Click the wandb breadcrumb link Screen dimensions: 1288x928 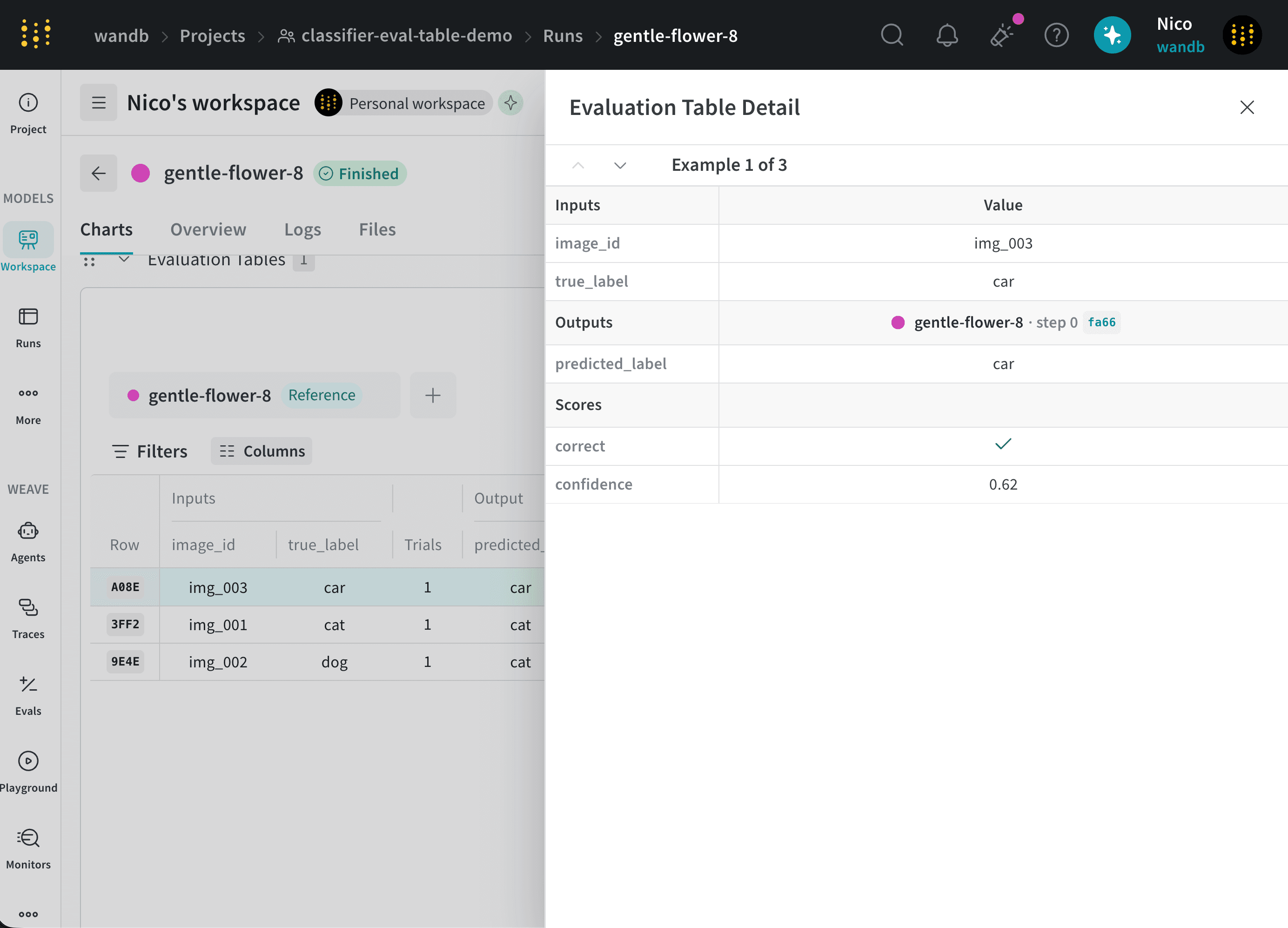121,36
